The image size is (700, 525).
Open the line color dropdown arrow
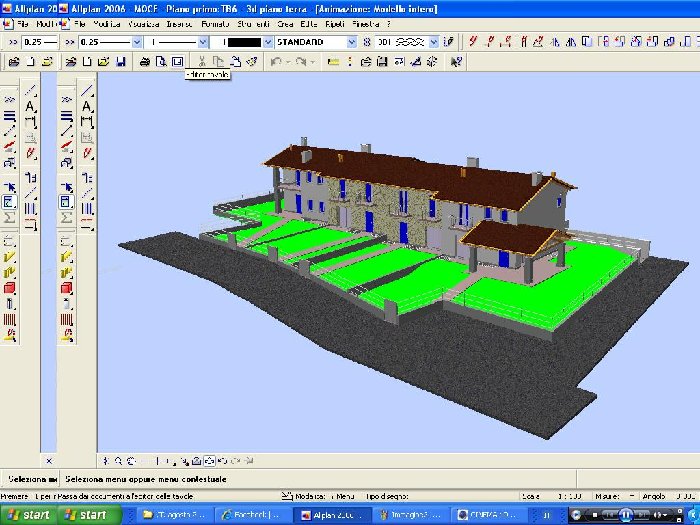268,42
